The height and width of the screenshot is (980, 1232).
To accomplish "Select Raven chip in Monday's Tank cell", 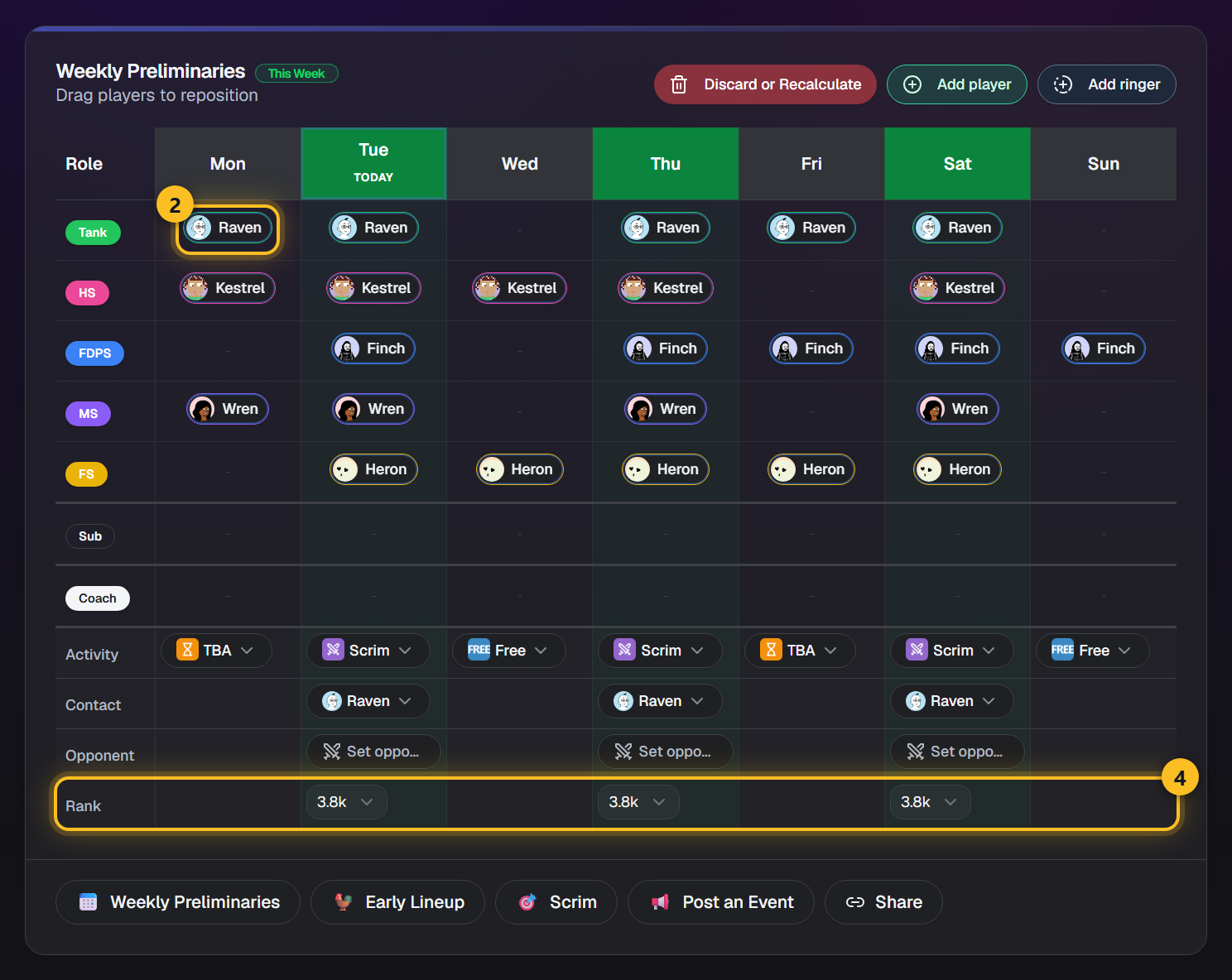I will click(228, 228).
